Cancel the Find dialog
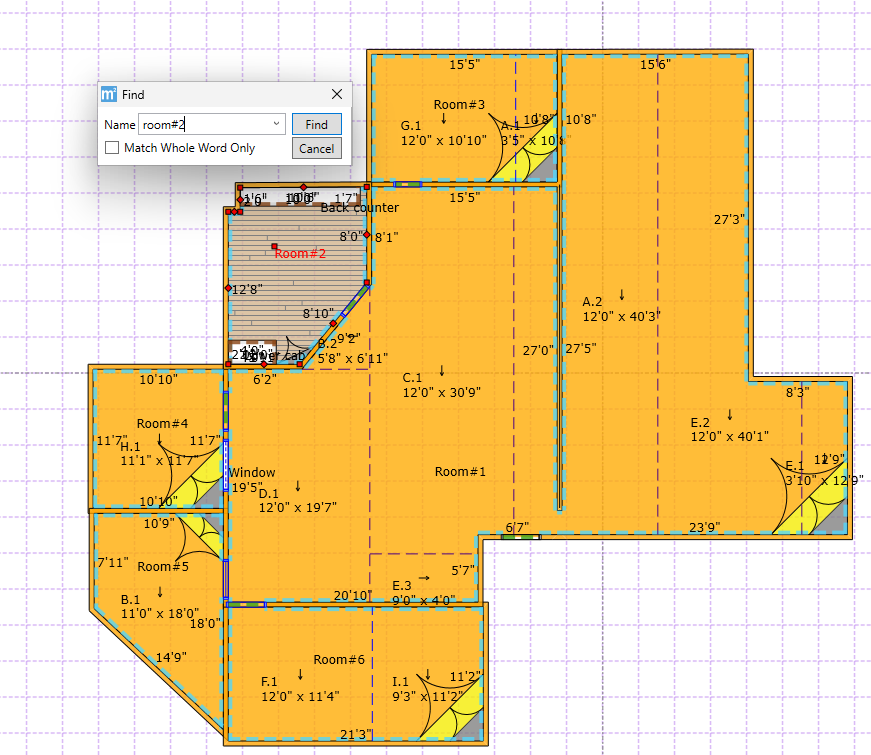This screenshot has width=871, height=755. coord(317,148)
